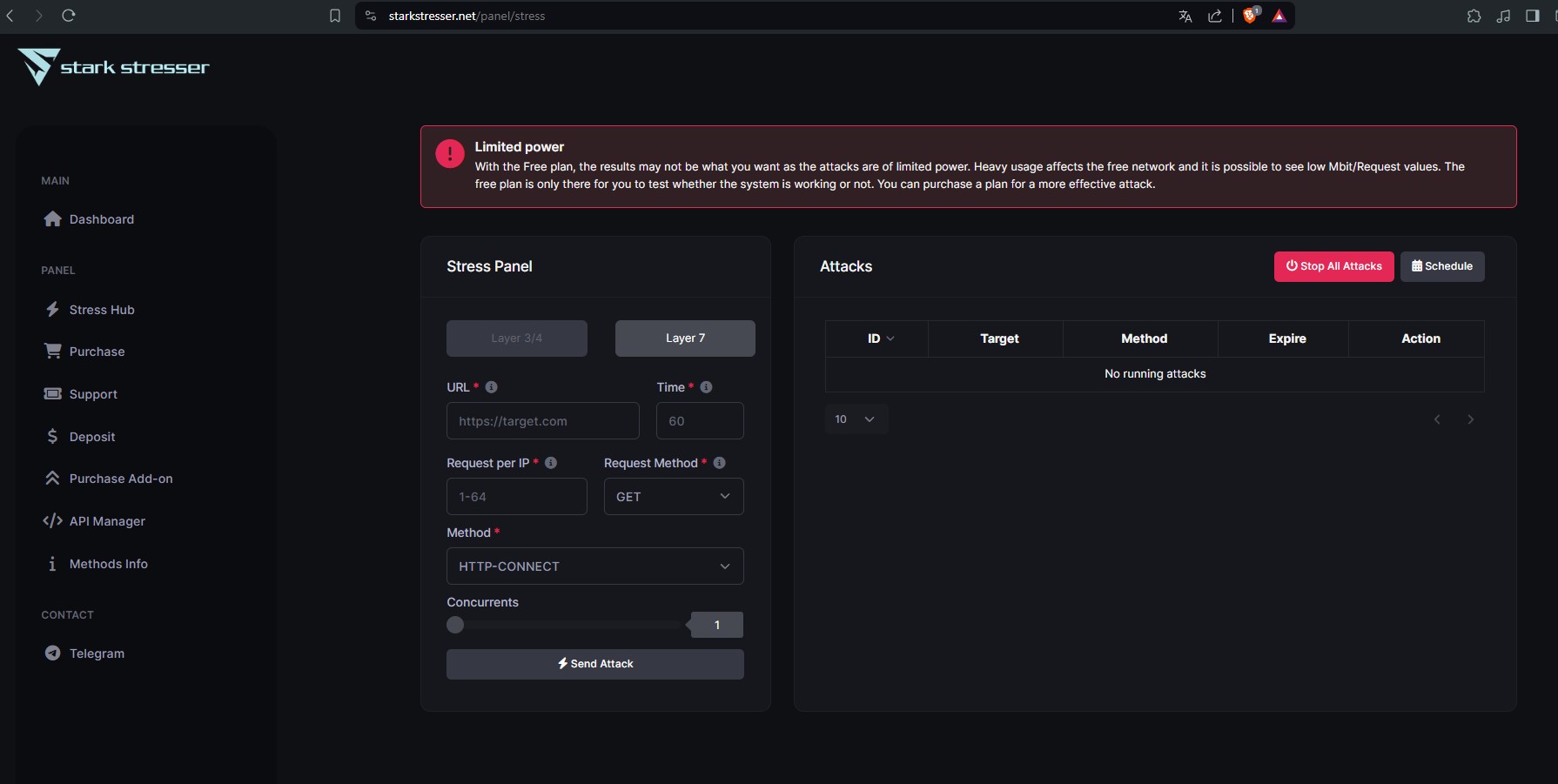
Task: Click the translate page icon
Action: tap(1185, 16)
